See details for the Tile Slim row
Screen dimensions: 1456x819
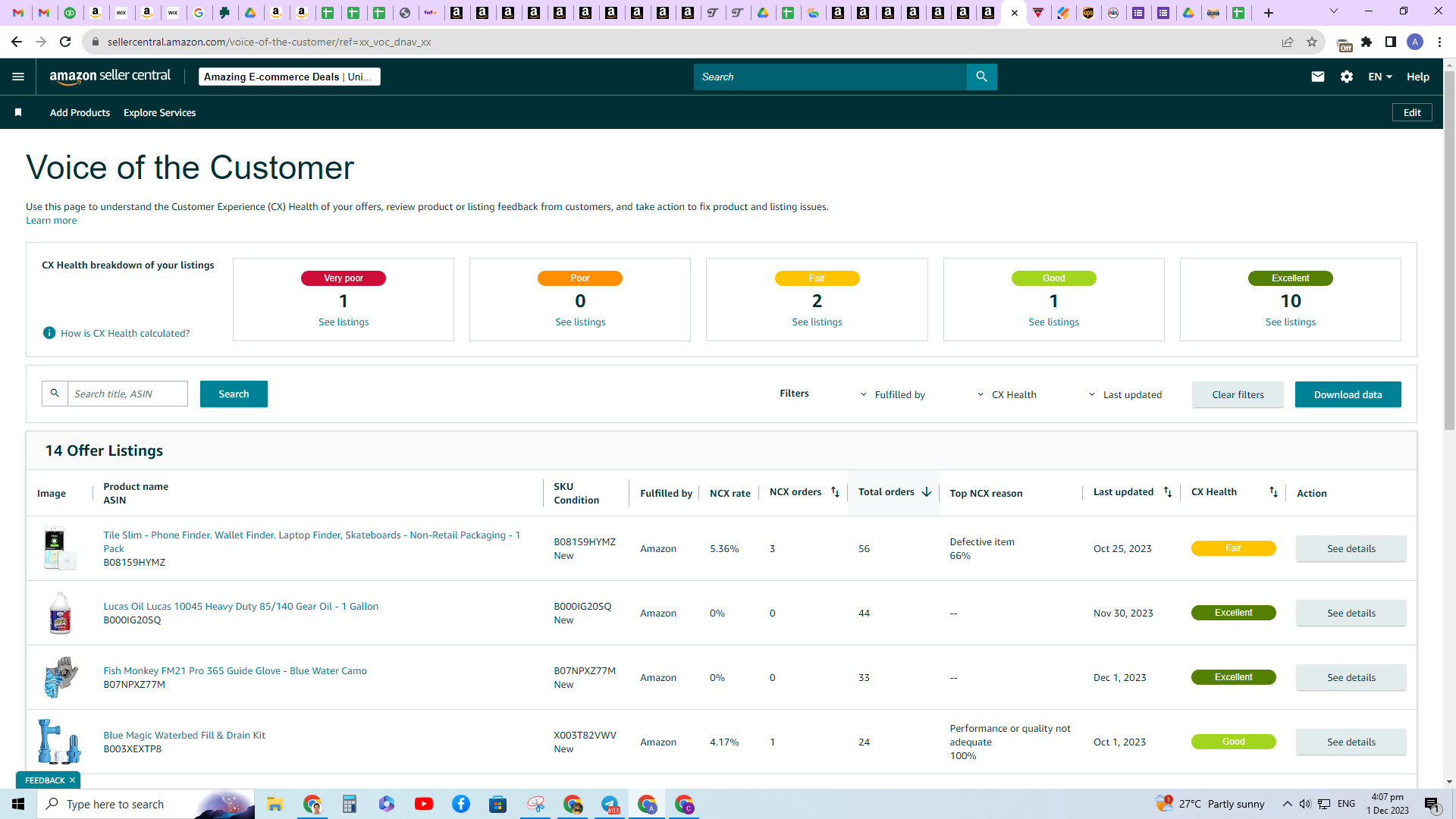tap(1351, 548)
